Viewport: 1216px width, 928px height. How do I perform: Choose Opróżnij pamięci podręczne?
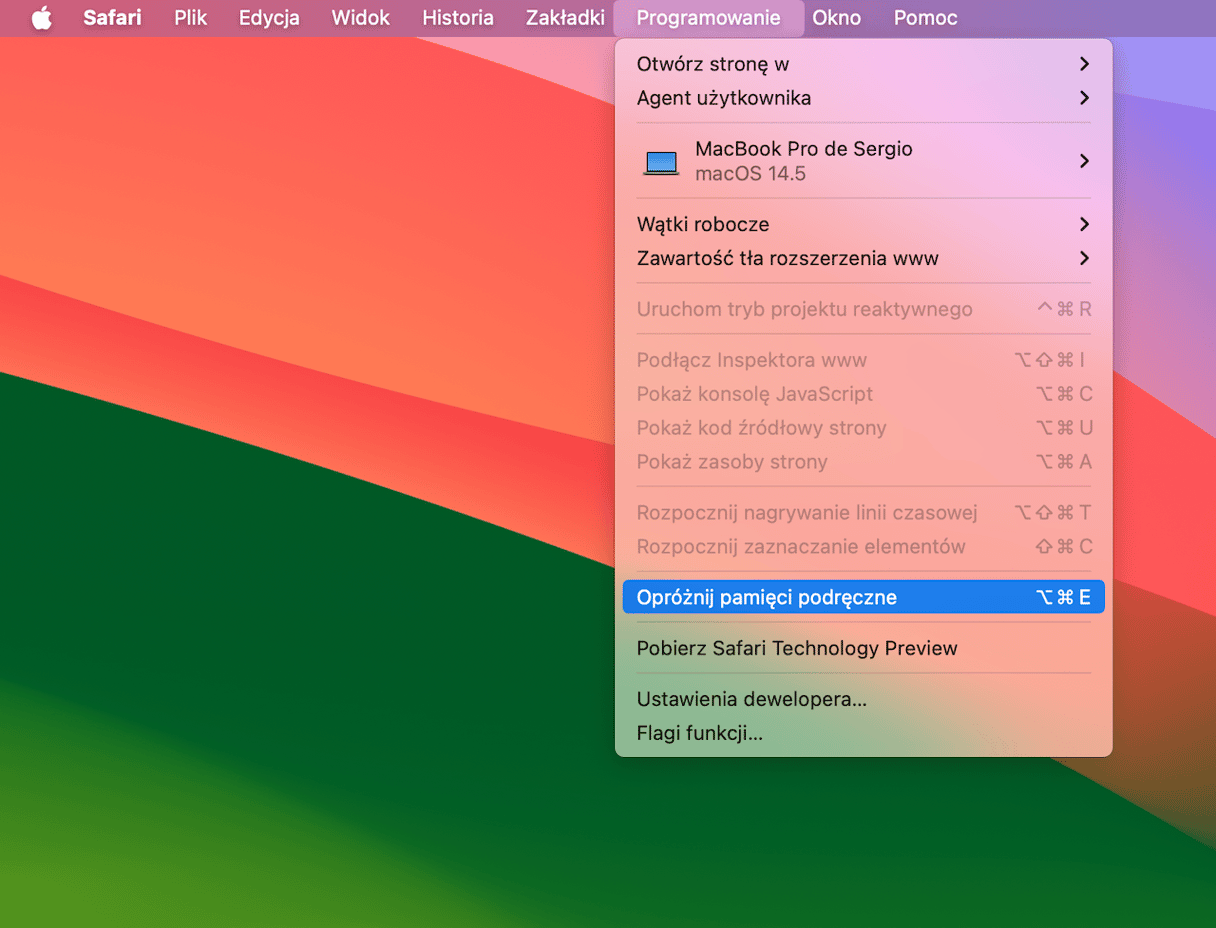click(864, 597)
